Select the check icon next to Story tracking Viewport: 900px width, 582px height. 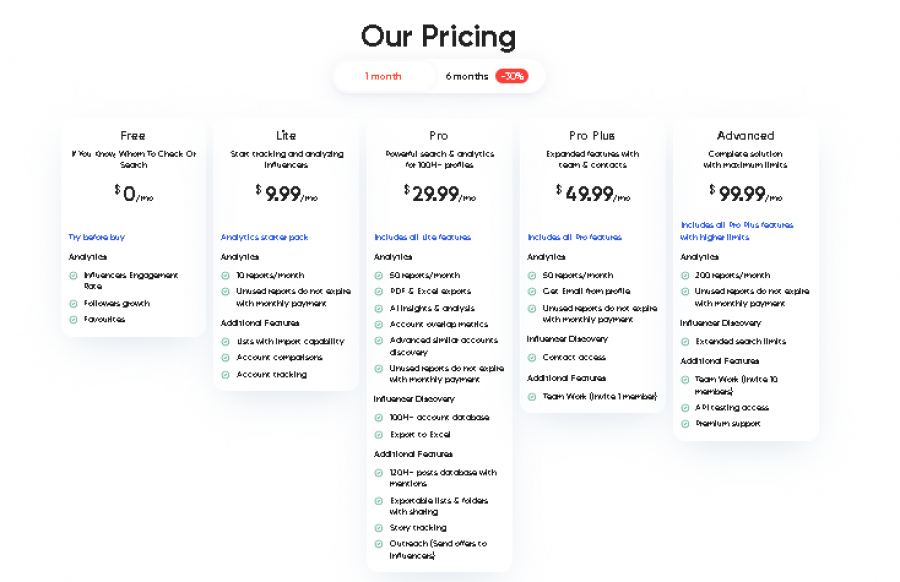378,528
